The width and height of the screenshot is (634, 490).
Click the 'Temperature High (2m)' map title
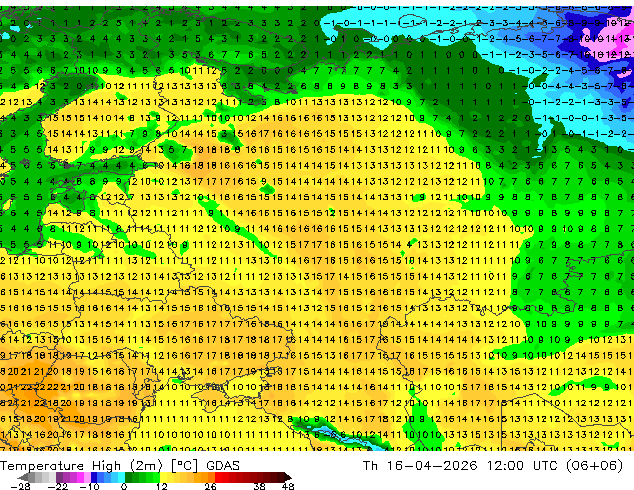coord(81,466)
